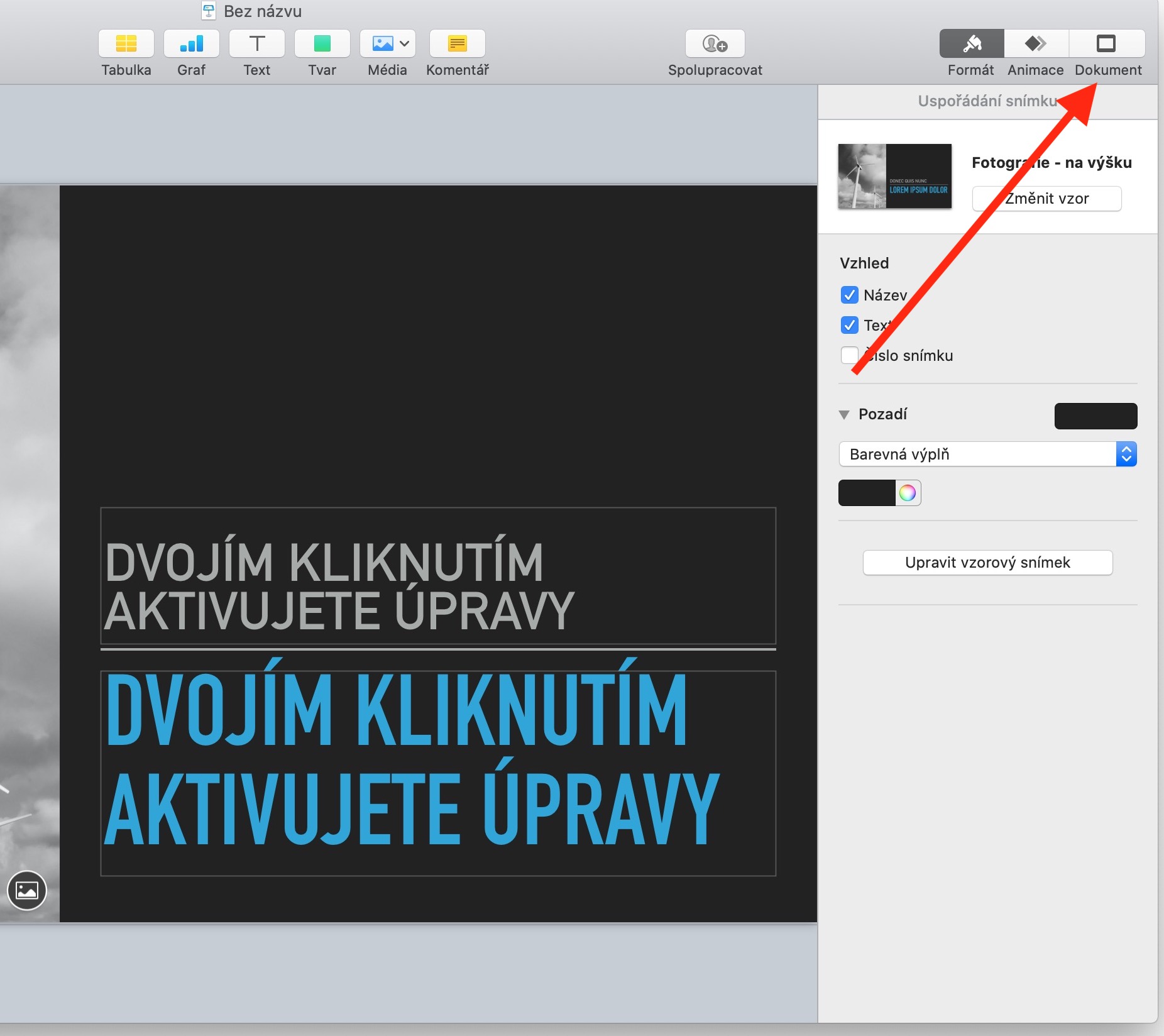Image resolution: width=1164 pixels, height=1036 pixels.
Task: Click the image placeholder icon on slide
Action: point(27,890)
